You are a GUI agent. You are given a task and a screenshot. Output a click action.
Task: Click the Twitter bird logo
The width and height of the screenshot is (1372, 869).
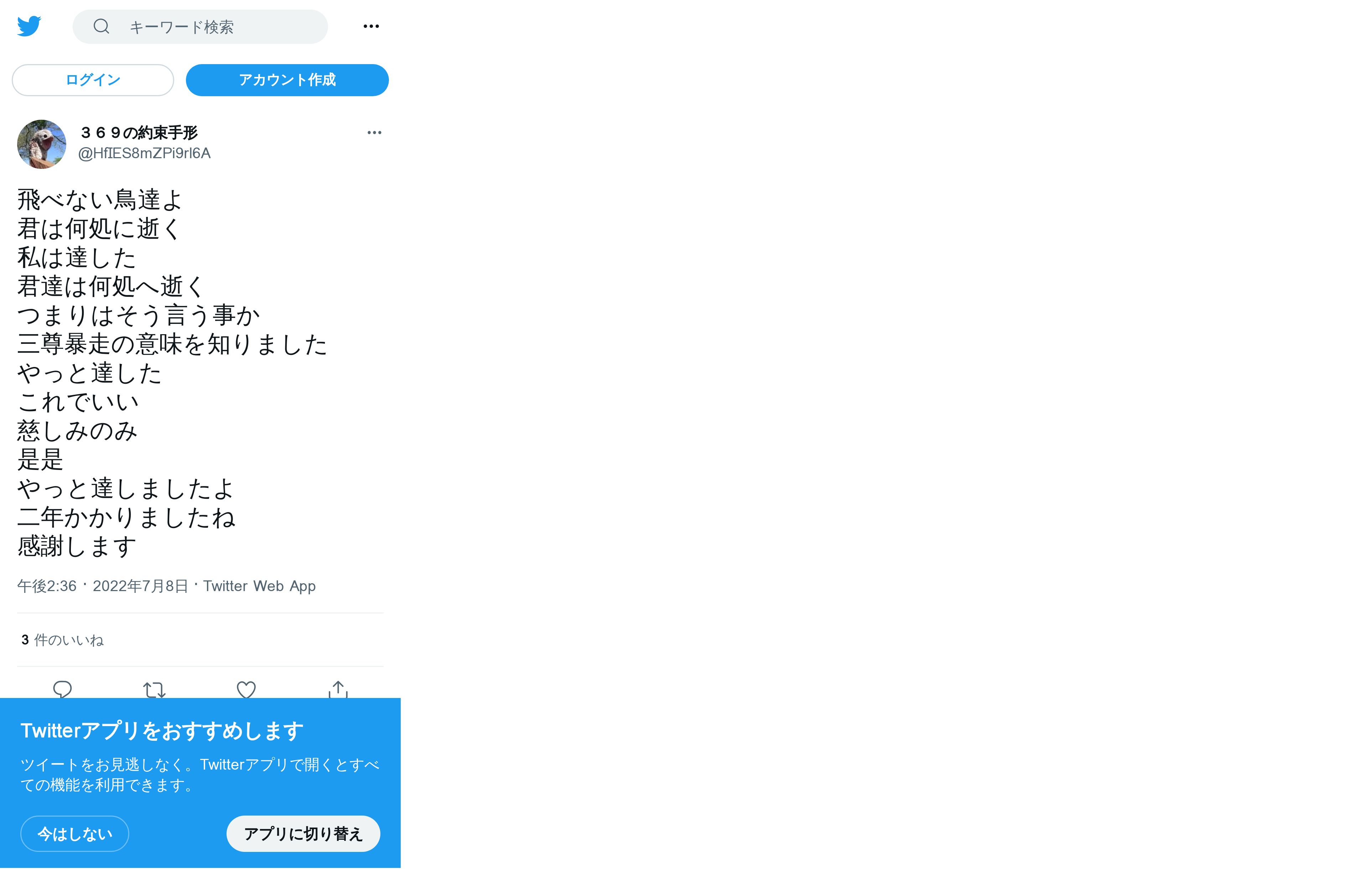click(x=29, y=26)
